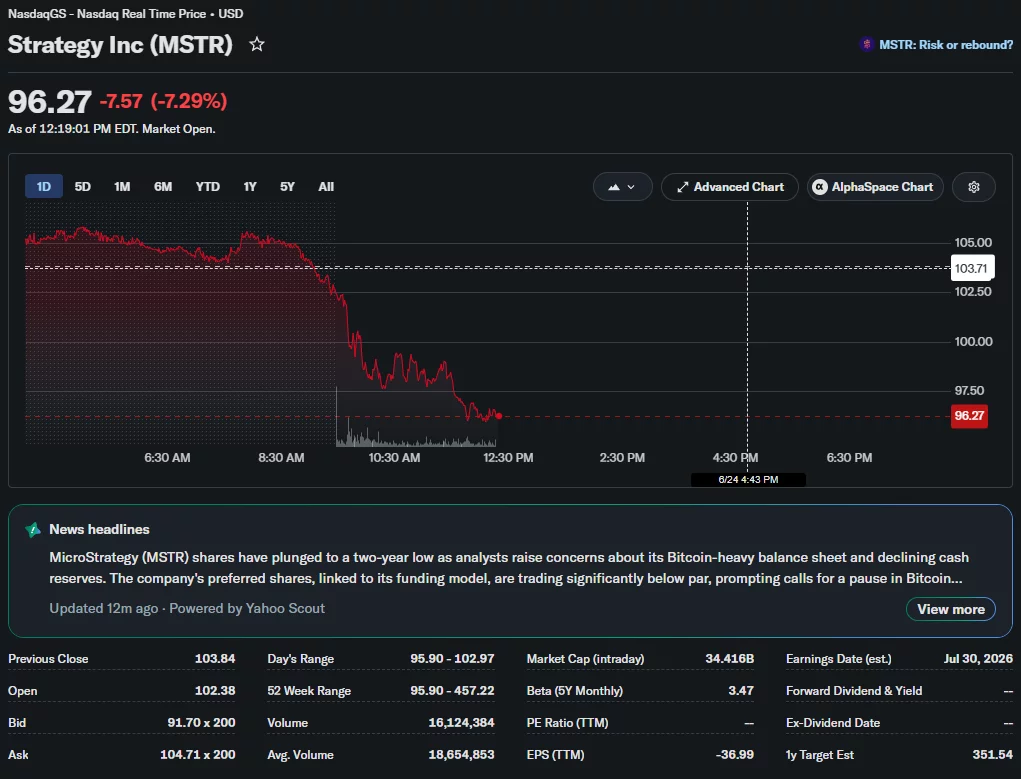This screenshot has height=779, width=1021.
Task: Select the 6M time range
Action: [x=163, y=187]
